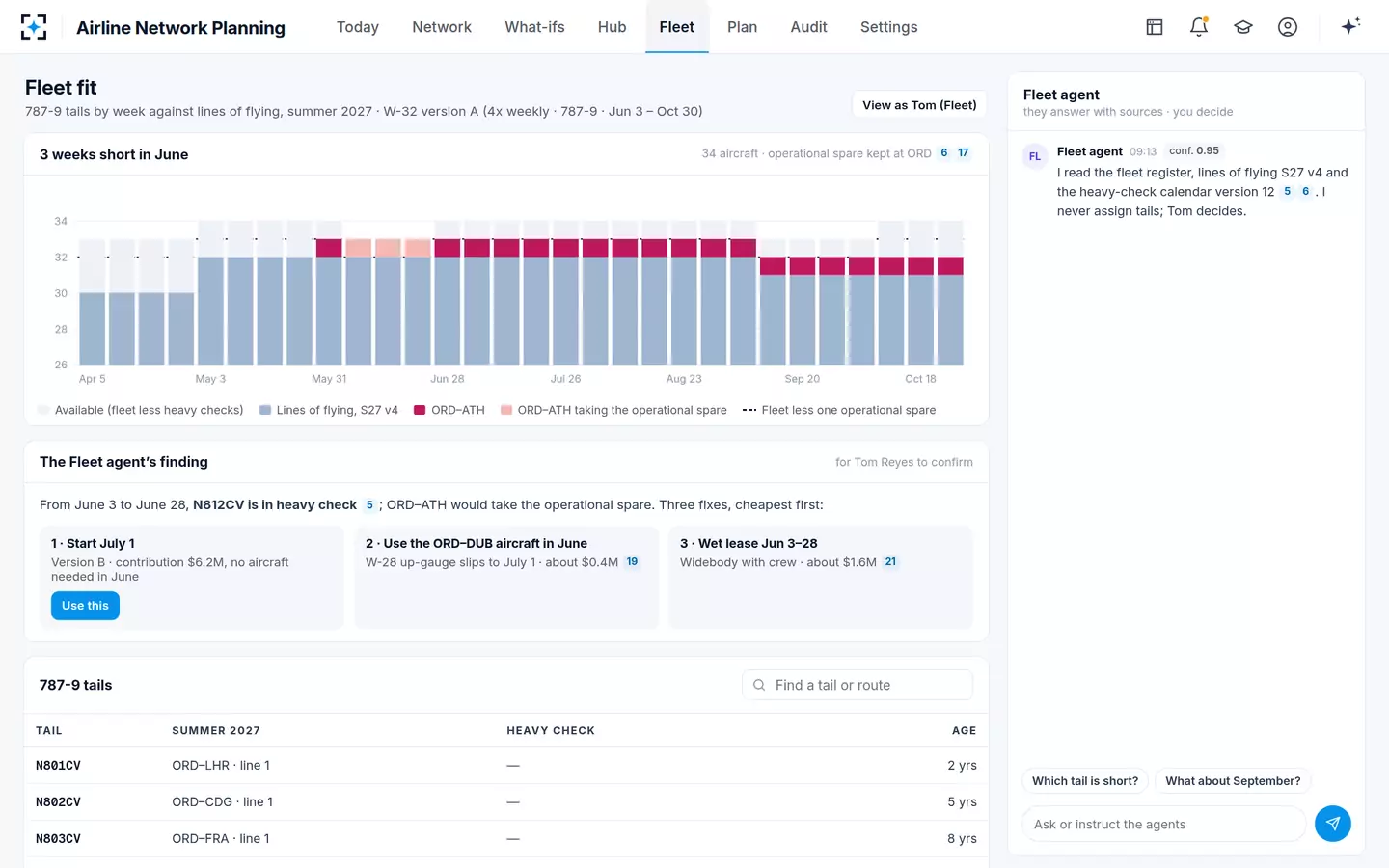Open the layout panel icon in header

pos(1155,27)
